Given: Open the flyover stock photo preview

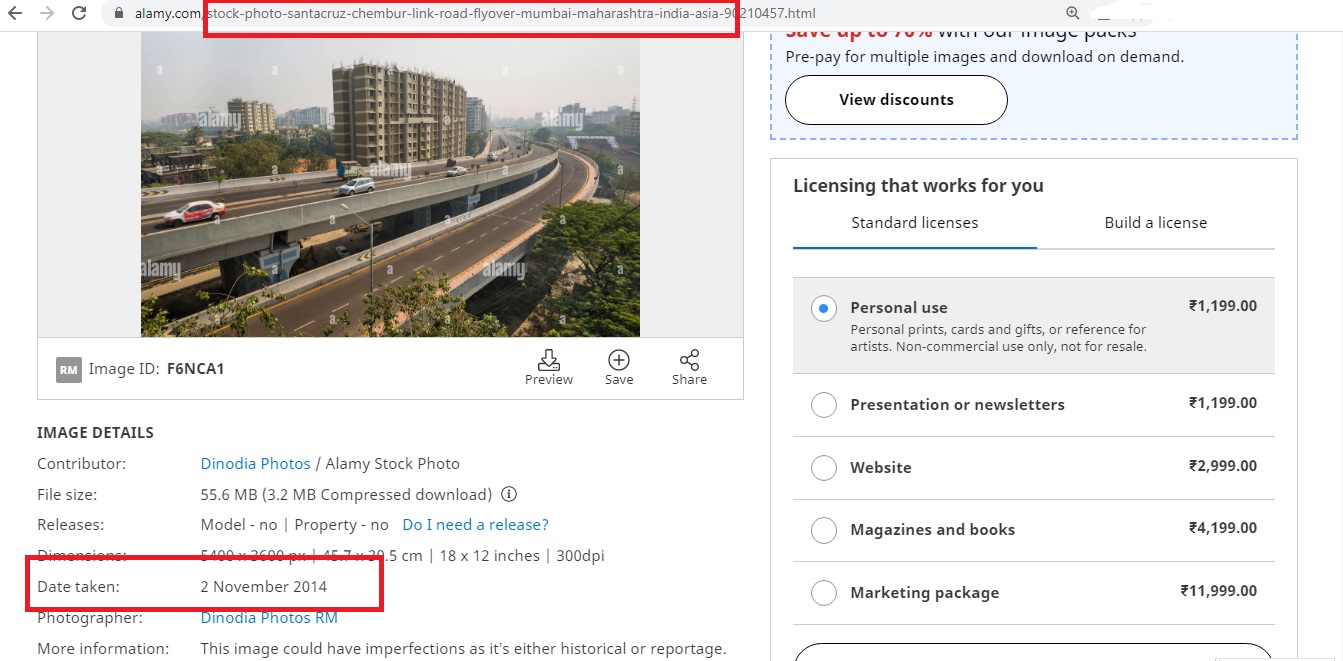Looking at the screenshot, I should [x=390, y=184].
